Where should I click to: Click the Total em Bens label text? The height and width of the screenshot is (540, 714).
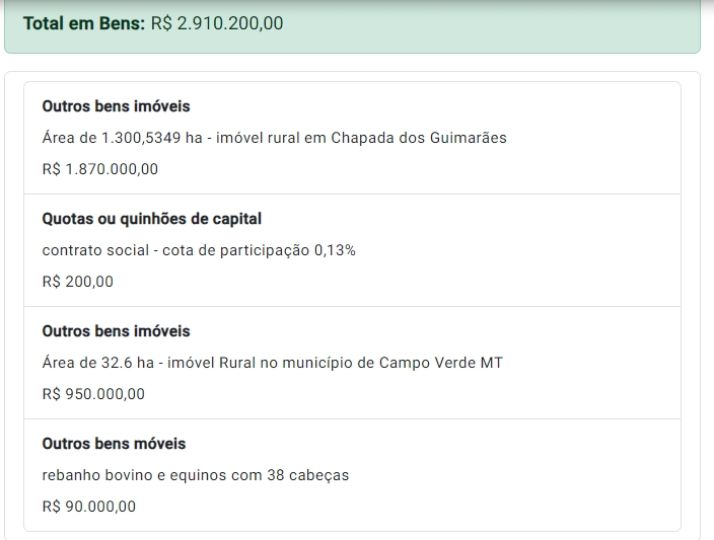pyautogui.click(x=84, y=23)
